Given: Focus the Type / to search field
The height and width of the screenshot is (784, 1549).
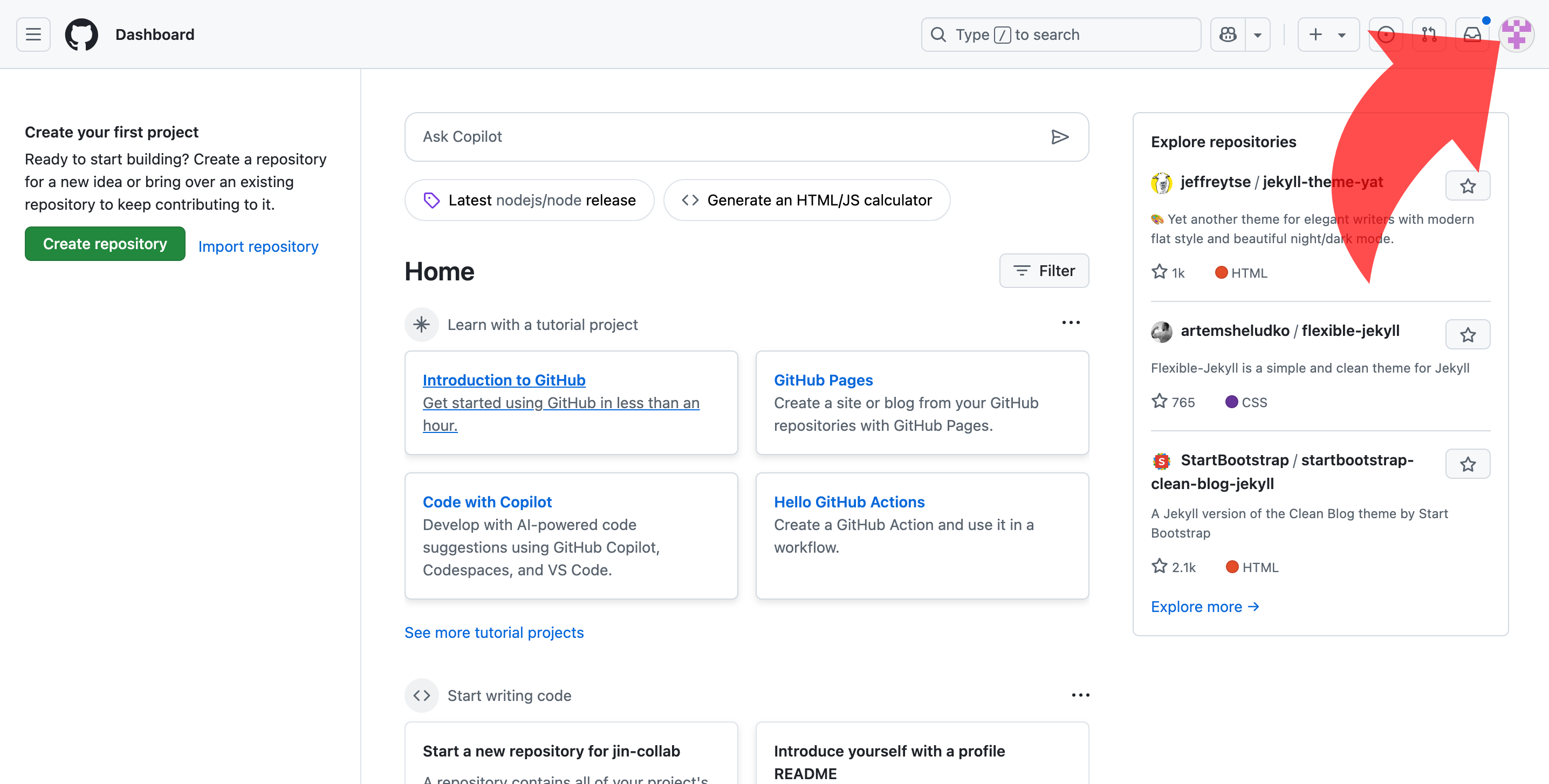Looking at the screenshot, I should [x=1061, y=35].
